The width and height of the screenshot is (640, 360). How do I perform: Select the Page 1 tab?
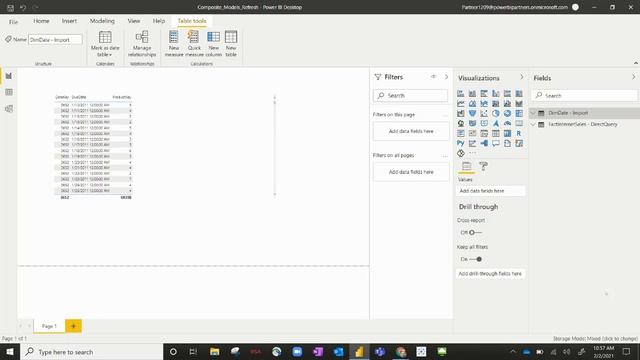tap(49, 326)
